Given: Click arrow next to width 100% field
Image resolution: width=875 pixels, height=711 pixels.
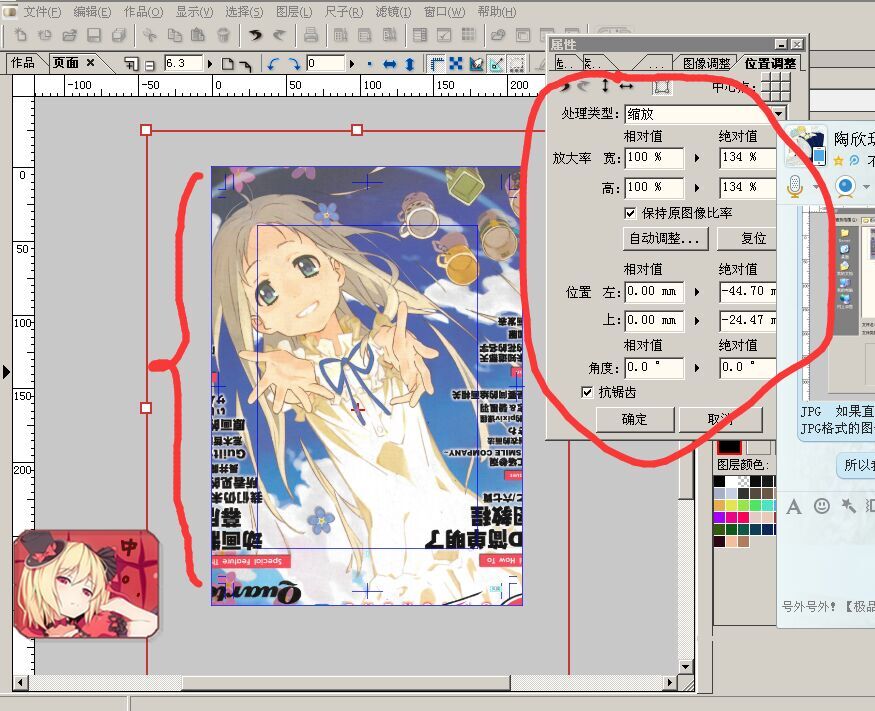Looking at the screenshot, I should [x=697, y=158].
